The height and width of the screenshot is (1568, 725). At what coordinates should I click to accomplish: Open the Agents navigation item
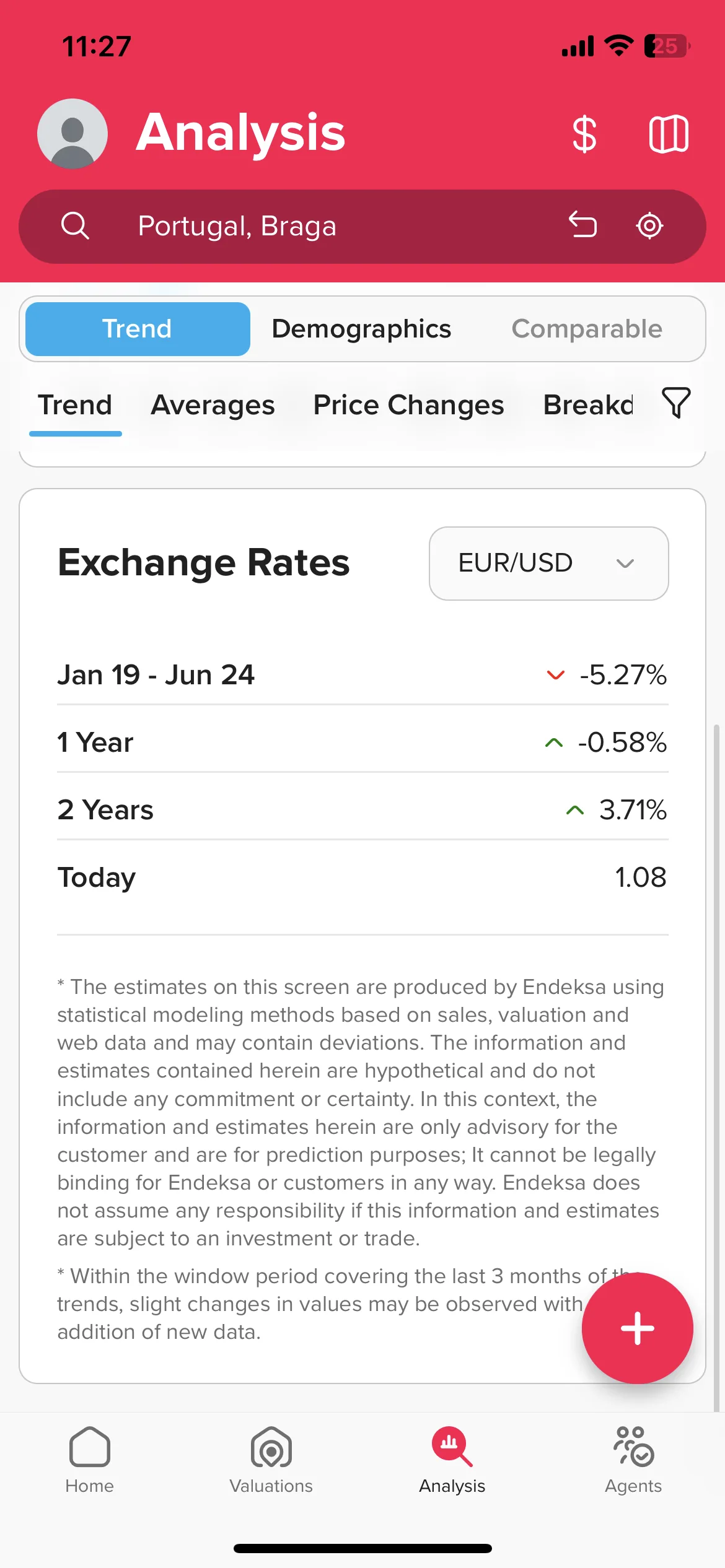[633, 1460]
